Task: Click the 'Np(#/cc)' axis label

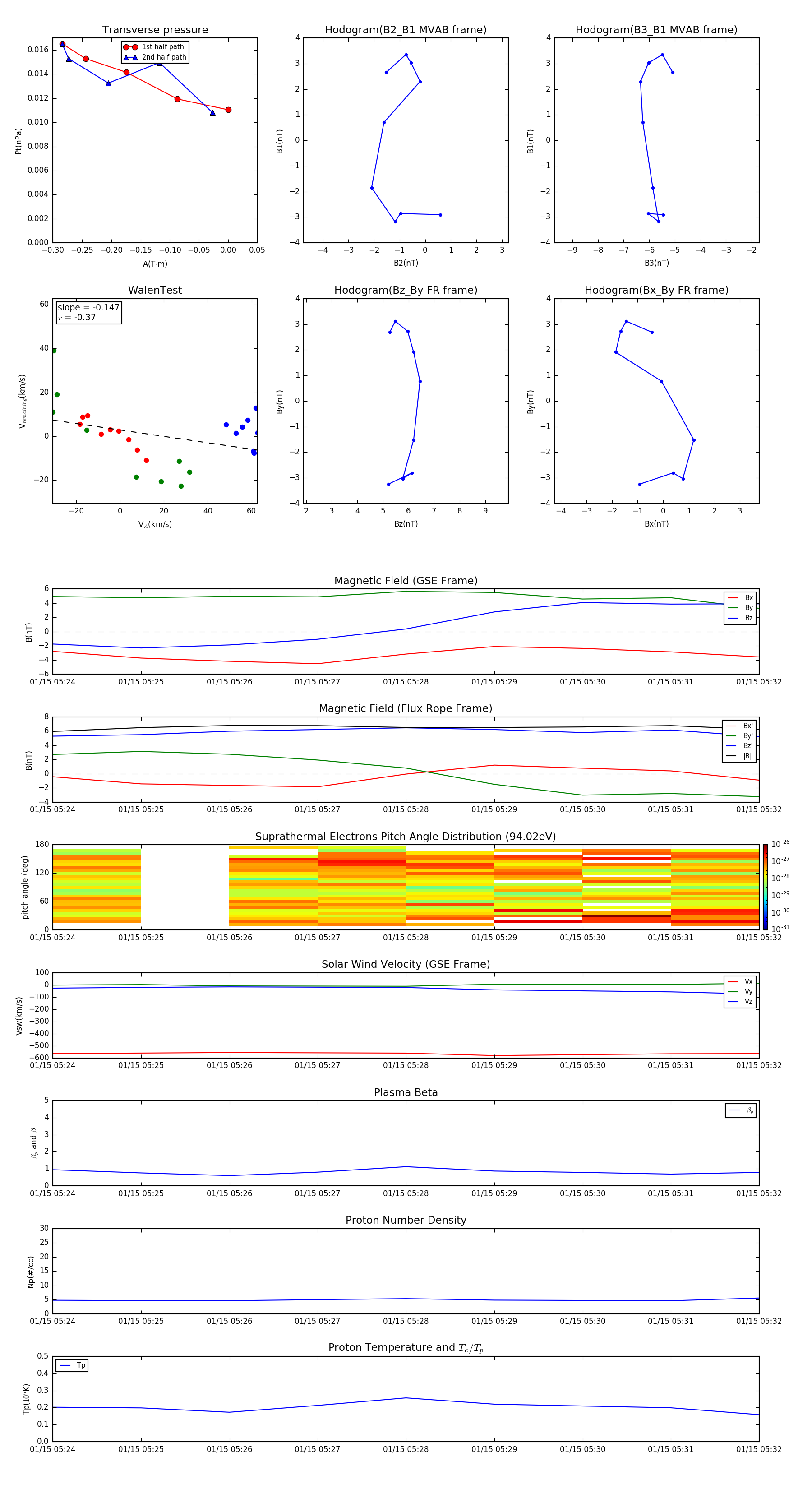Action: (x=31, y=1272)
